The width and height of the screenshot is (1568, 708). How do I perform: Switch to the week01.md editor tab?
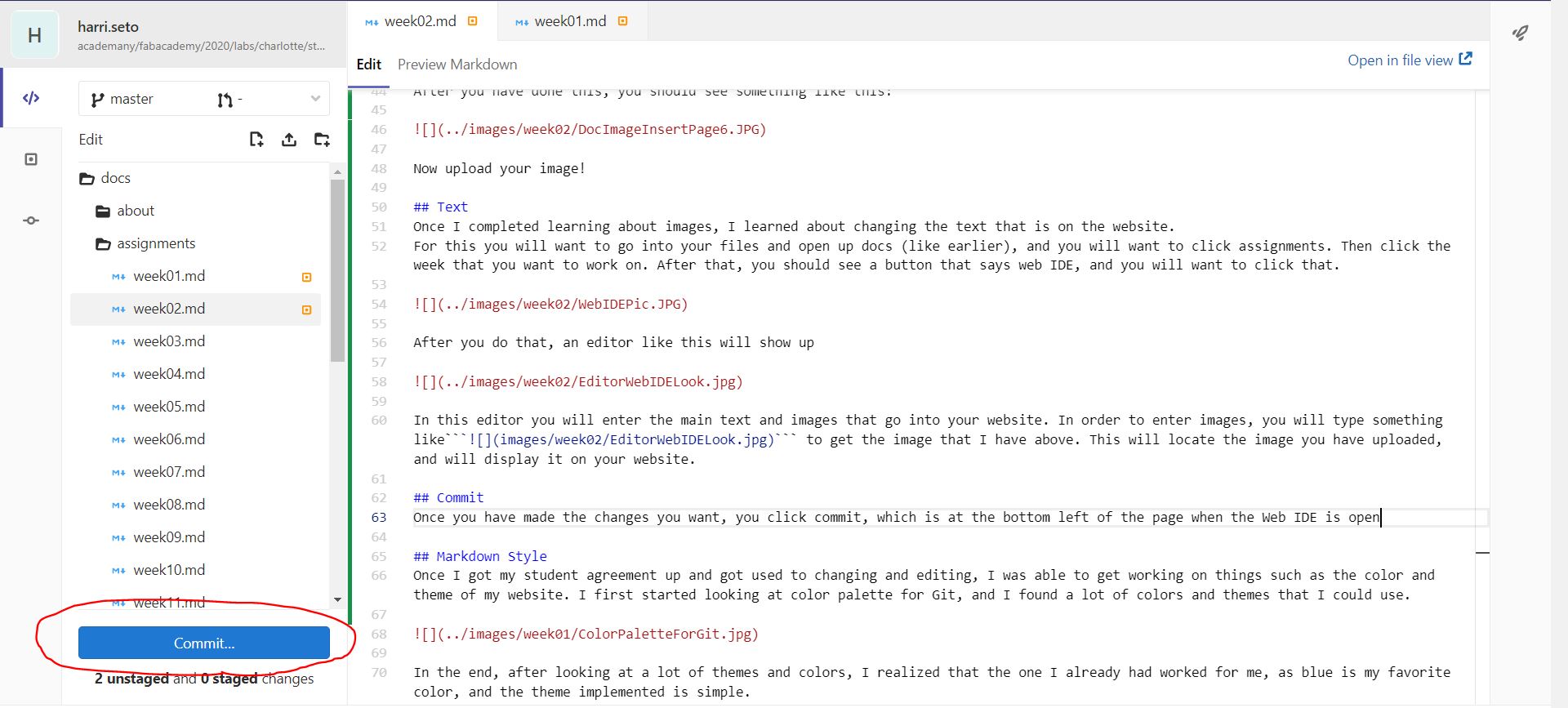click(x=571, y=21)
